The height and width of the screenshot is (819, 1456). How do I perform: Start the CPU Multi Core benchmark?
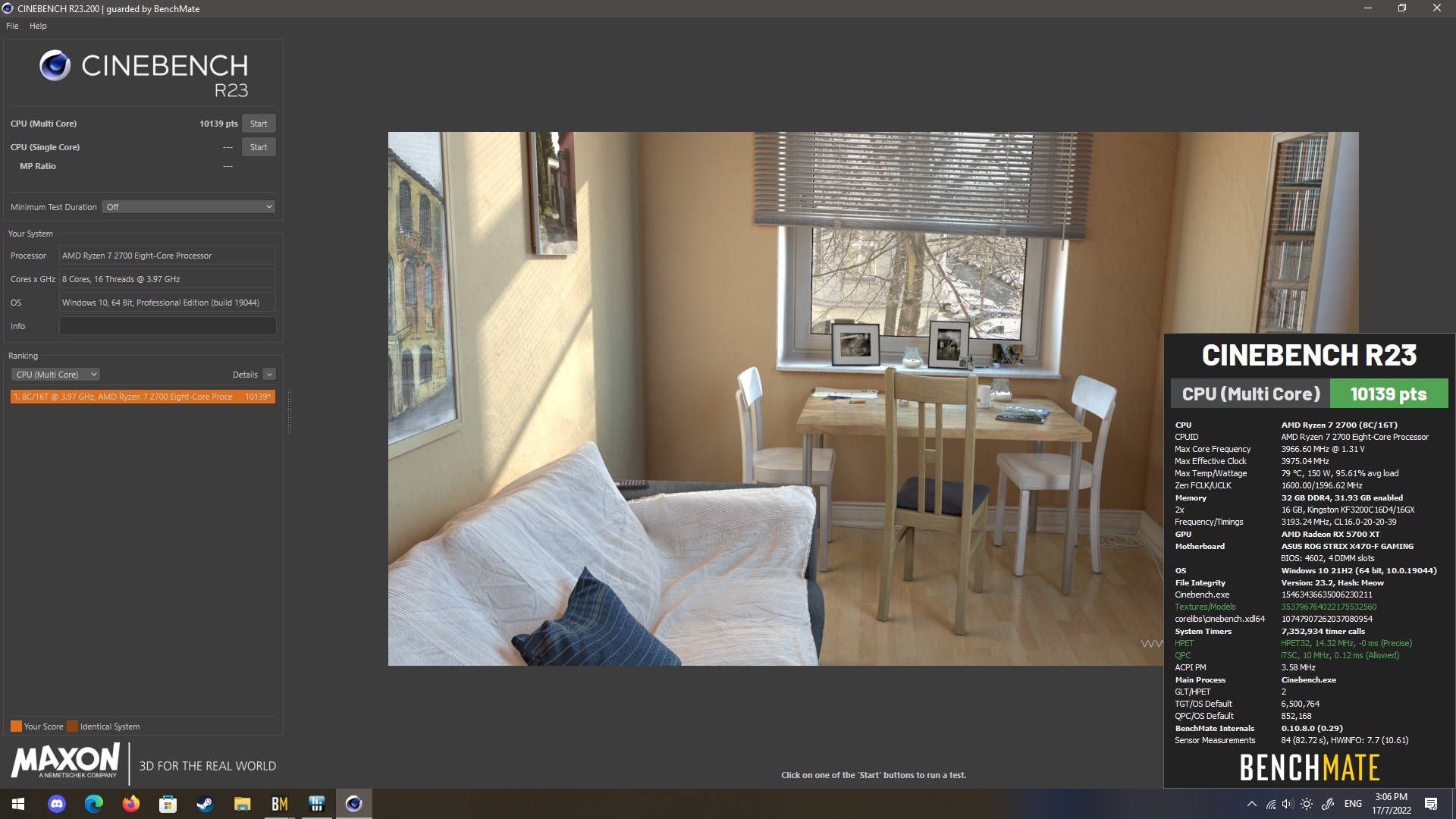[x=259, y=124]
